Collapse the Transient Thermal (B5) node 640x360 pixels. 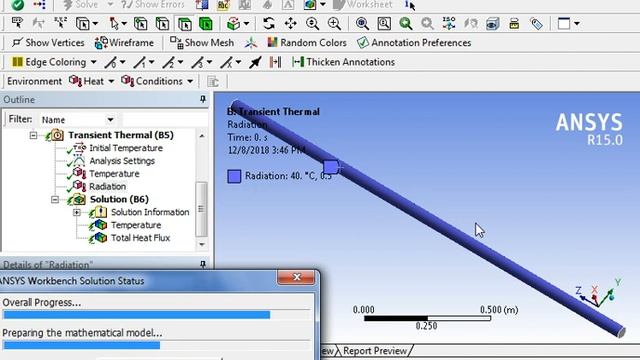[x=33, y=135]
